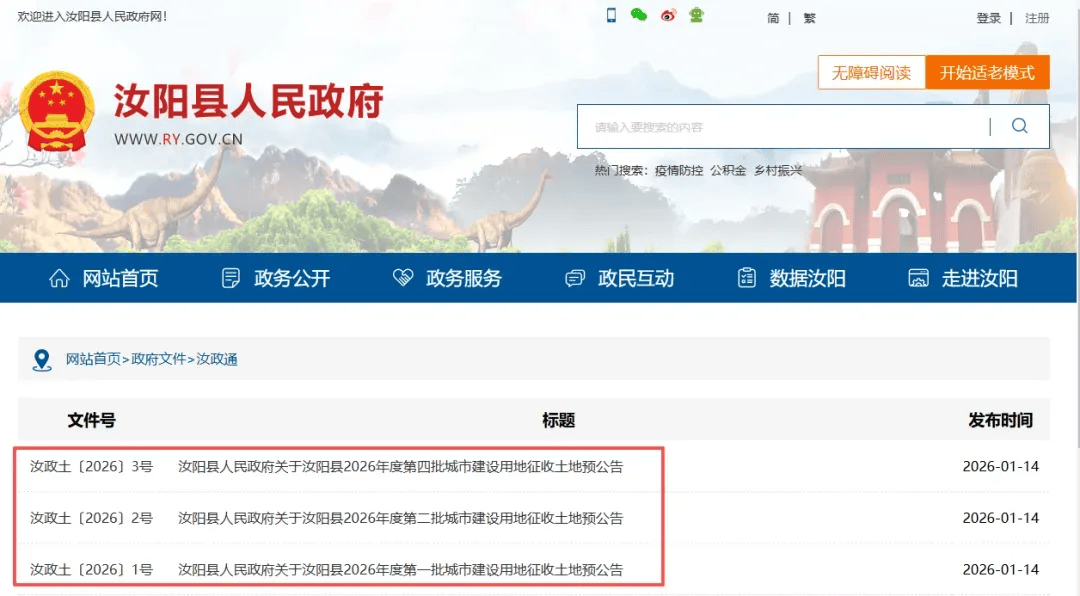The height and width of the screenshot is (596, 1080).
Task: Open 无障碍阅读 accessibility reading
Action: (x=871, y=73)
